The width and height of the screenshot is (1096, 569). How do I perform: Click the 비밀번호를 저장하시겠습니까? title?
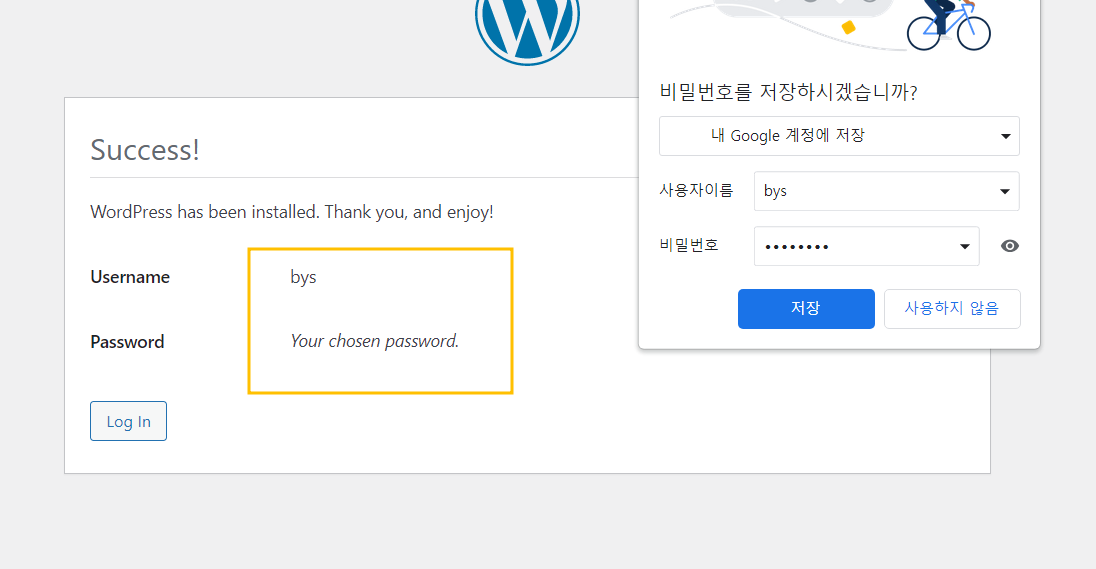(788, 92)
